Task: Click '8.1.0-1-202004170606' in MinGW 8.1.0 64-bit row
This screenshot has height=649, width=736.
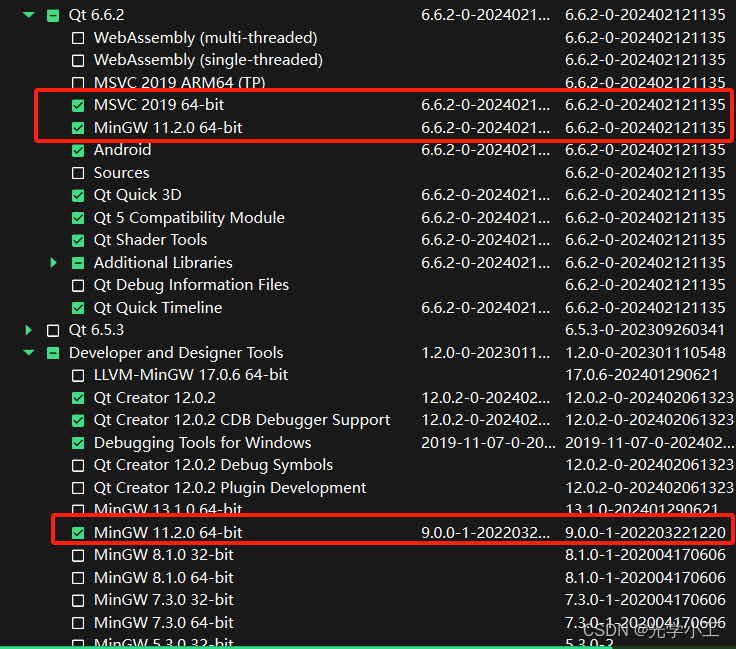Action: (645, 577)
